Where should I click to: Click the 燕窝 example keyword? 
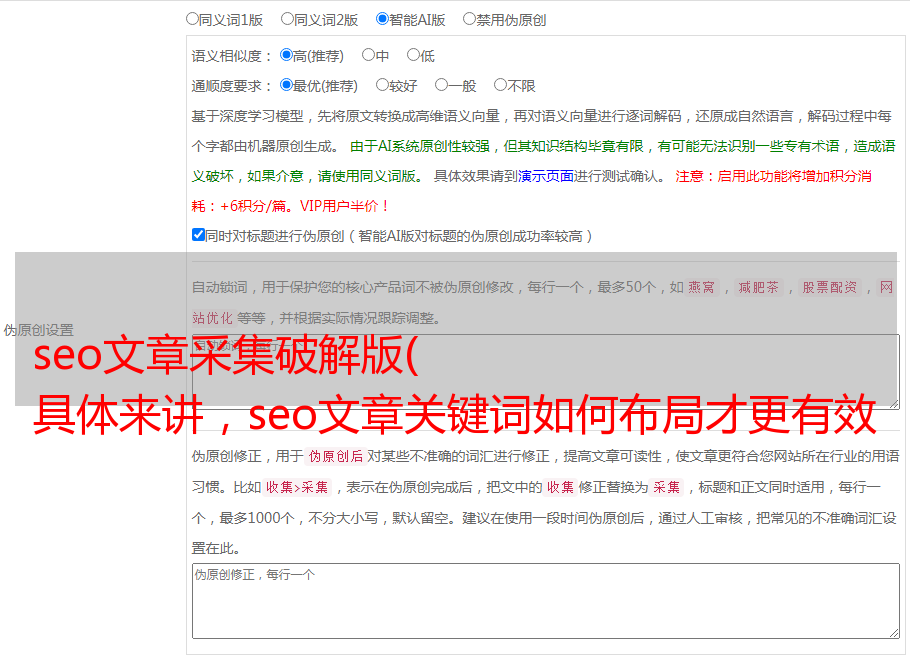pyautogui.click(x=701, y=287)
